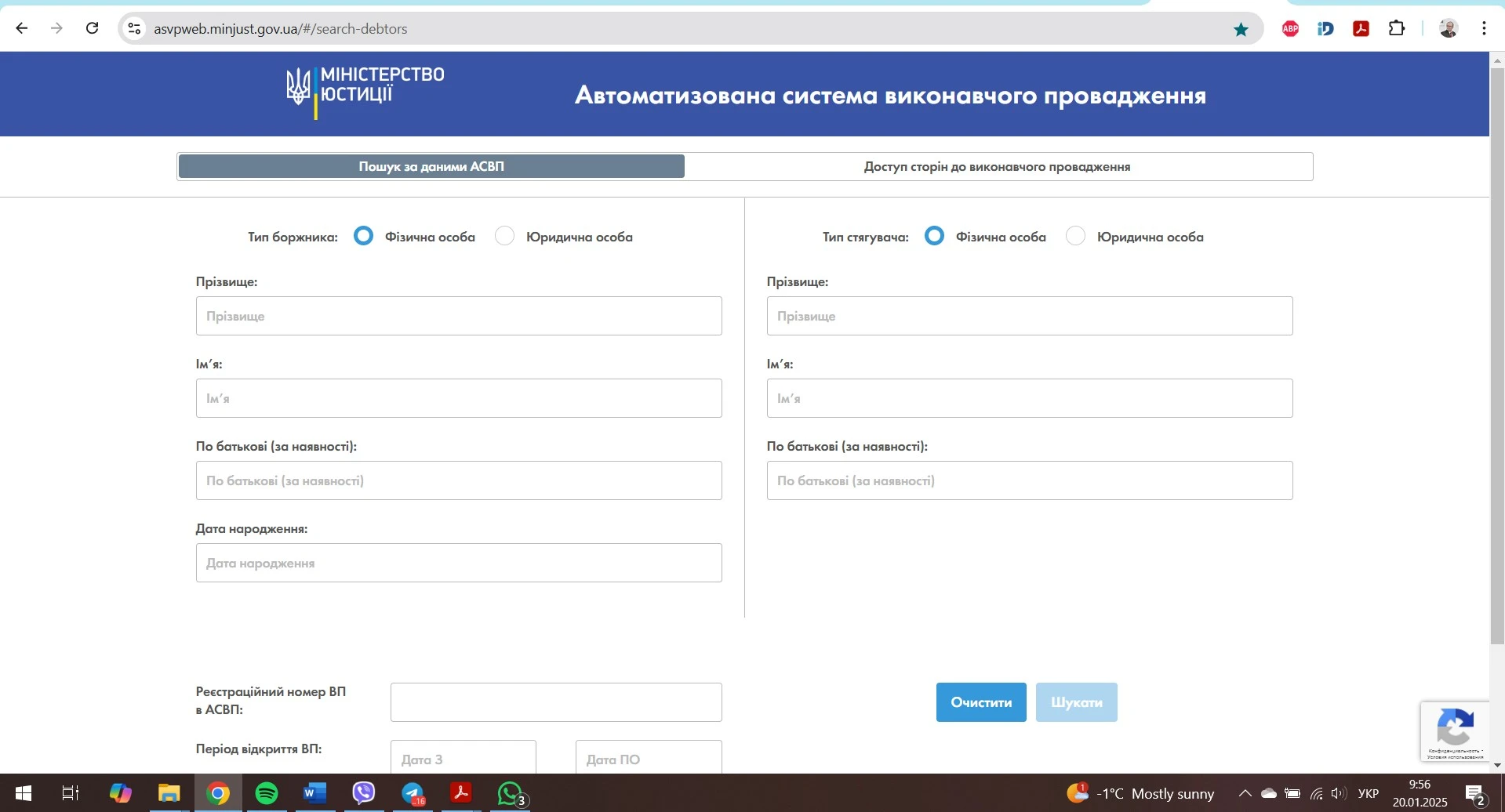The width and height of the screenshot is (1505, 812).
Task: Open the Adobe Acrobat browser extension
Action: 1361,28
